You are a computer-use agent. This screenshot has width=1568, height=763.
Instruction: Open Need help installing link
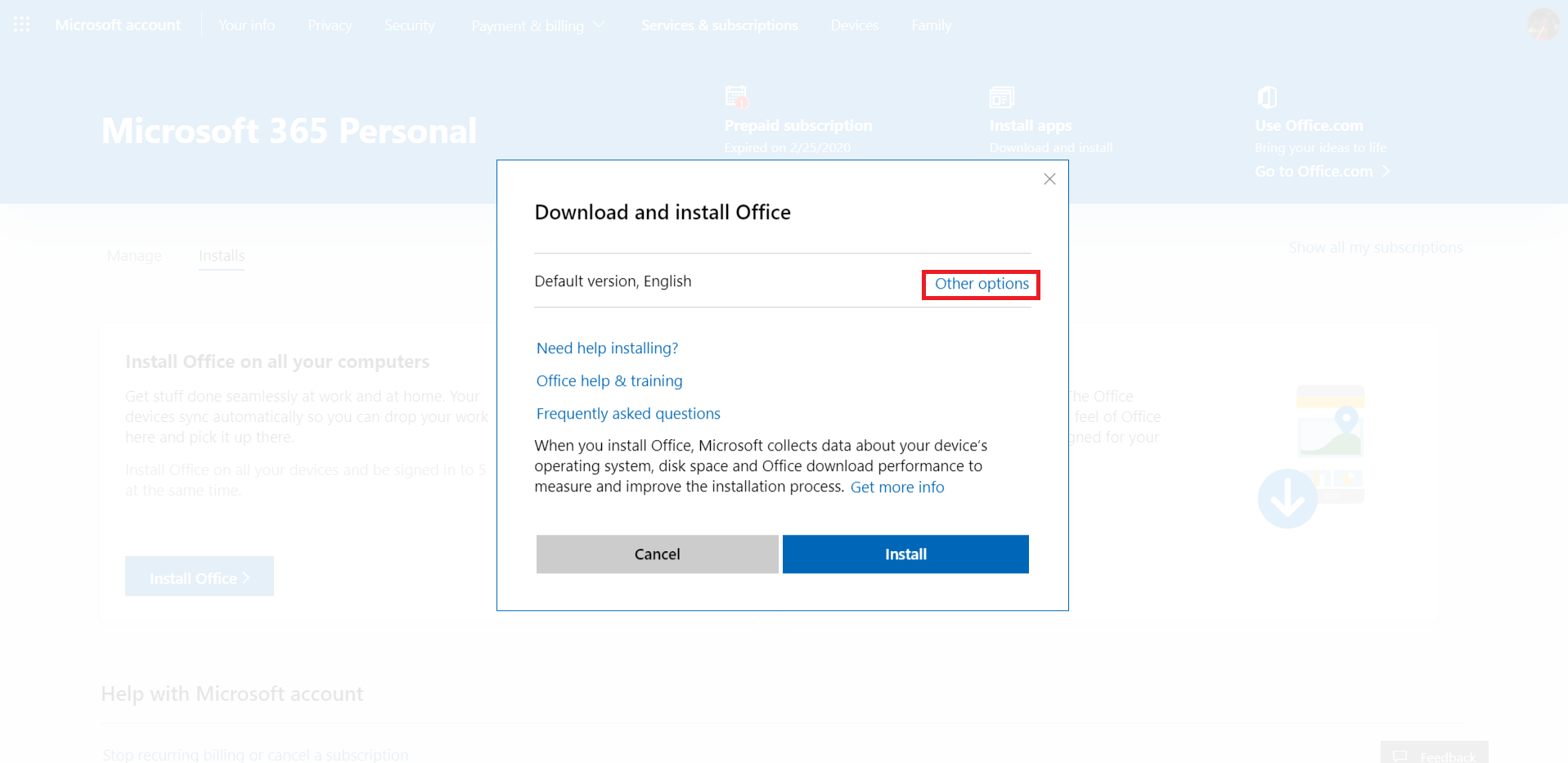coord(607,348)
